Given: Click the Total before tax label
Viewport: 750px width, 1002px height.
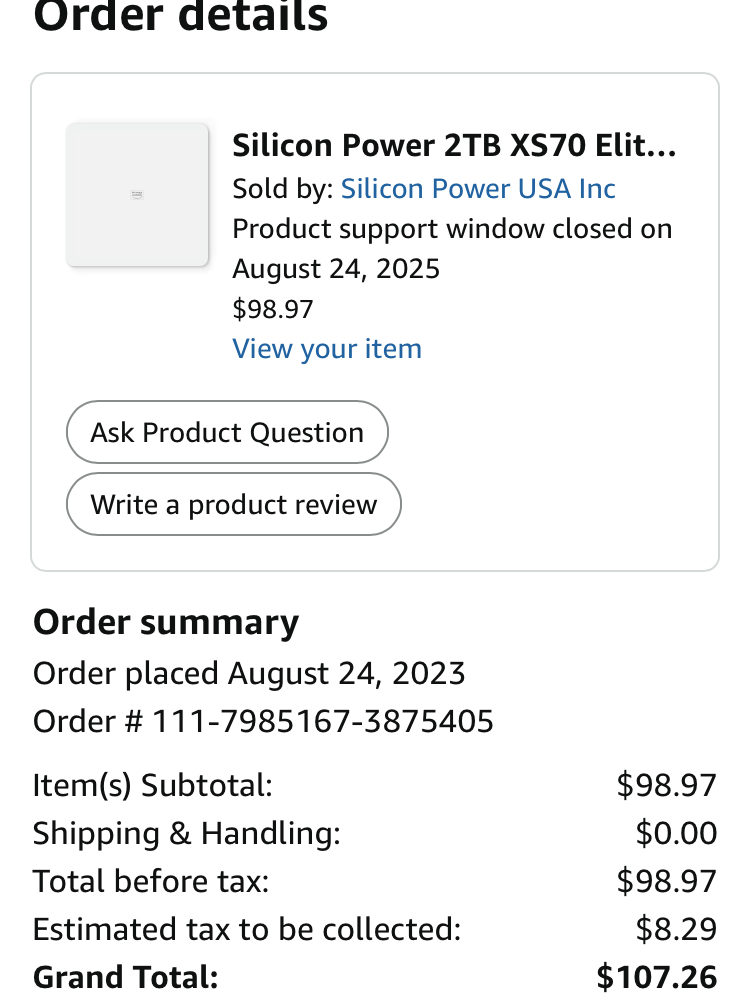Looking at the screenshot, I should click(x=151, y=881).
